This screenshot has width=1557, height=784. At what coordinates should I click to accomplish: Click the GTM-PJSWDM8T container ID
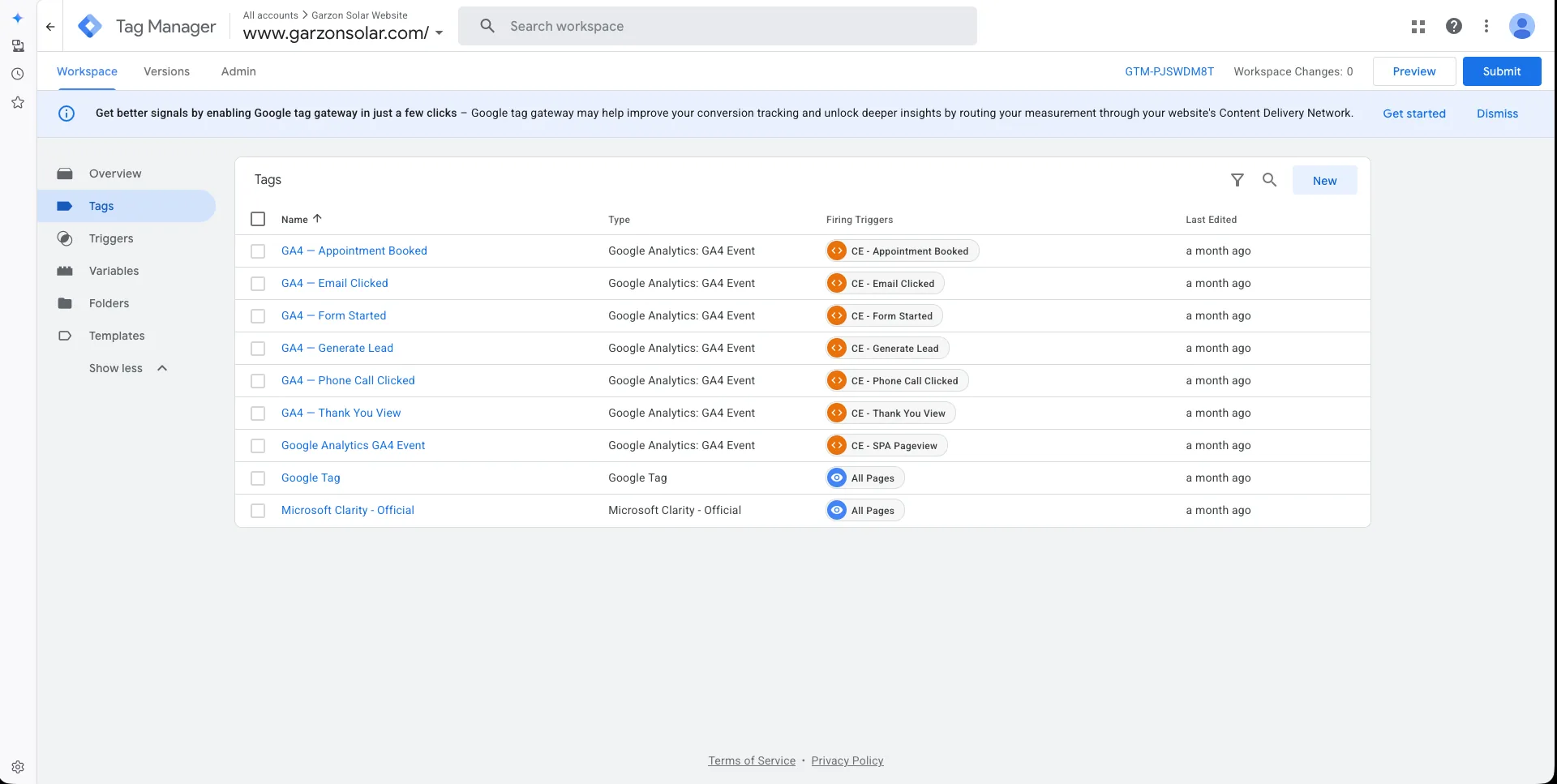coord(1169,71)
